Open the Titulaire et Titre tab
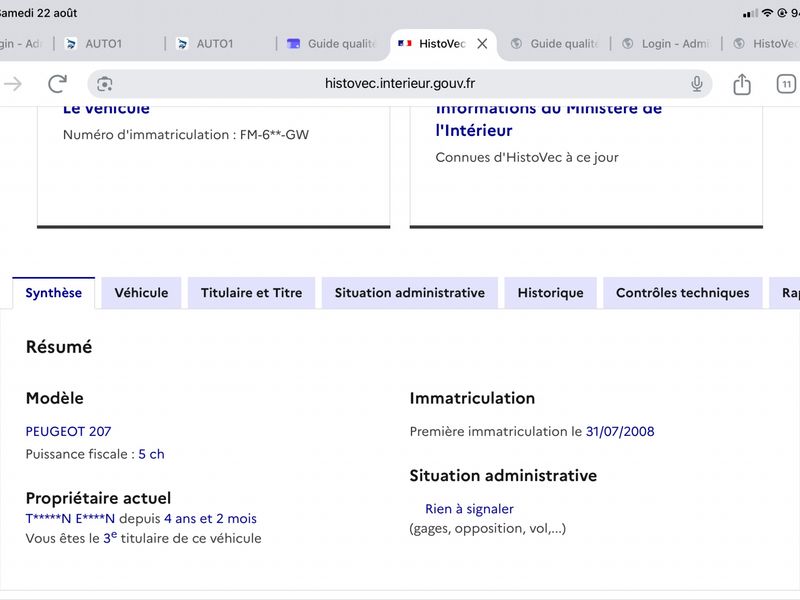Image resolution: width=800 pixels, height=600 pixels. point(252,293)
